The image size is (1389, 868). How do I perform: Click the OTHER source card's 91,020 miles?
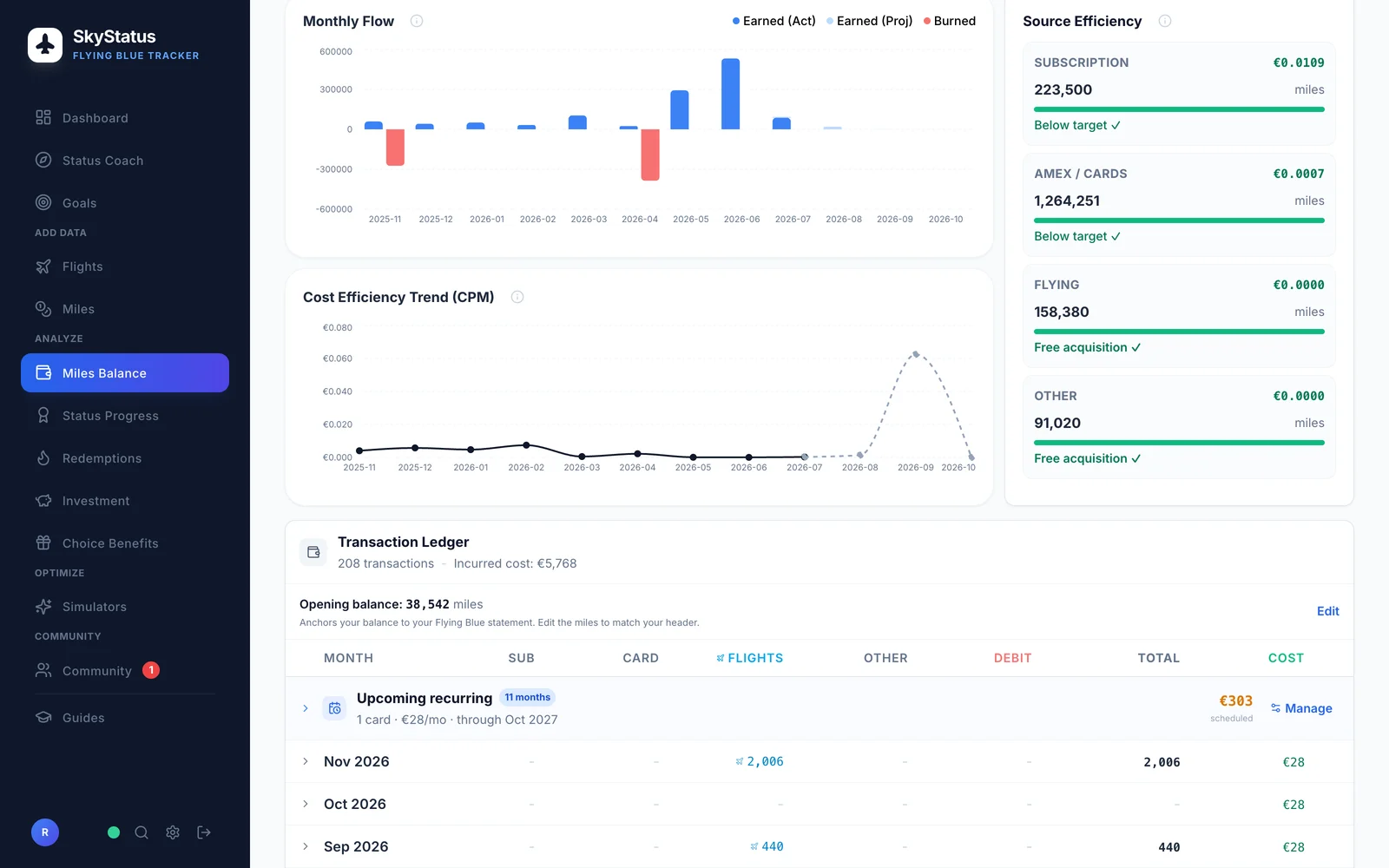pos(1057,423)
